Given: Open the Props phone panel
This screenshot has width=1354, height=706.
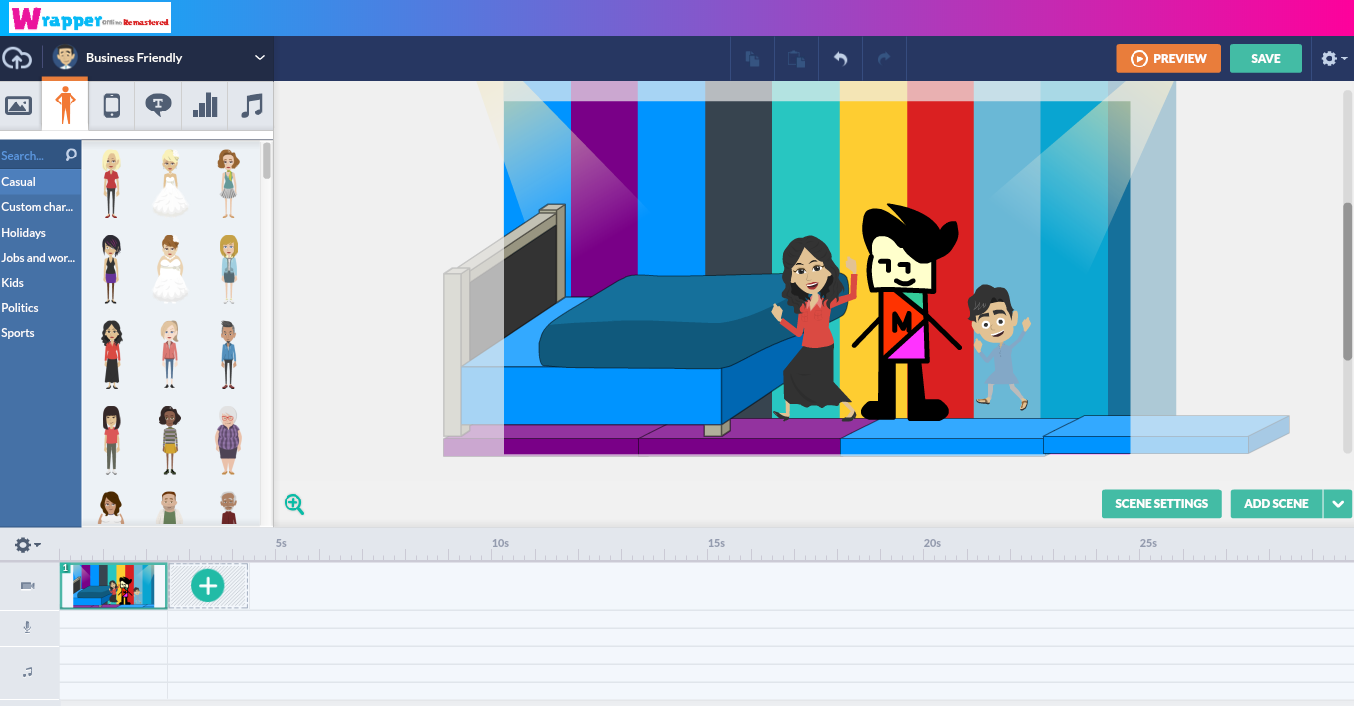Looking at the screenshot, I should [x=111, y=104].
